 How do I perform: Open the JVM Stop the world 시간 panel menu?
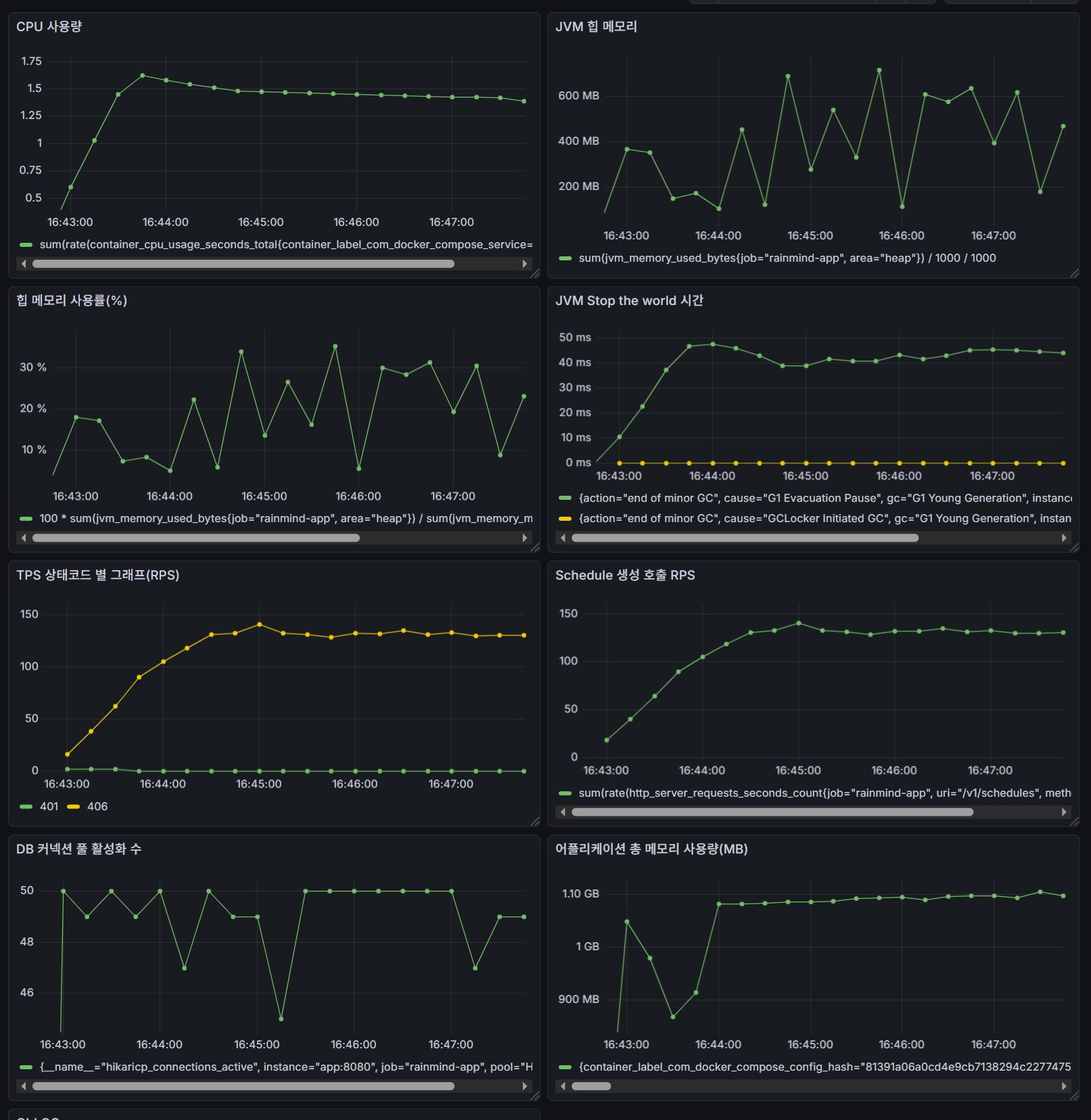(628, 300)
